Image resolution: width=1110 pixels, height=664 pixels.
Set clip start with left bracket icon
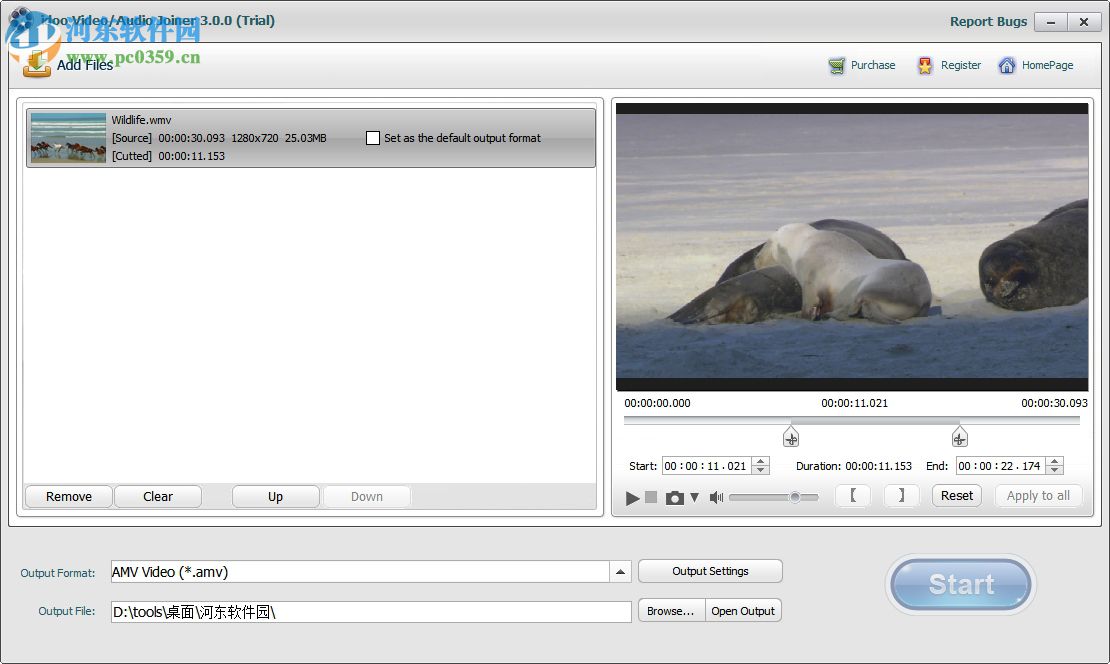[x=853, y=495]
